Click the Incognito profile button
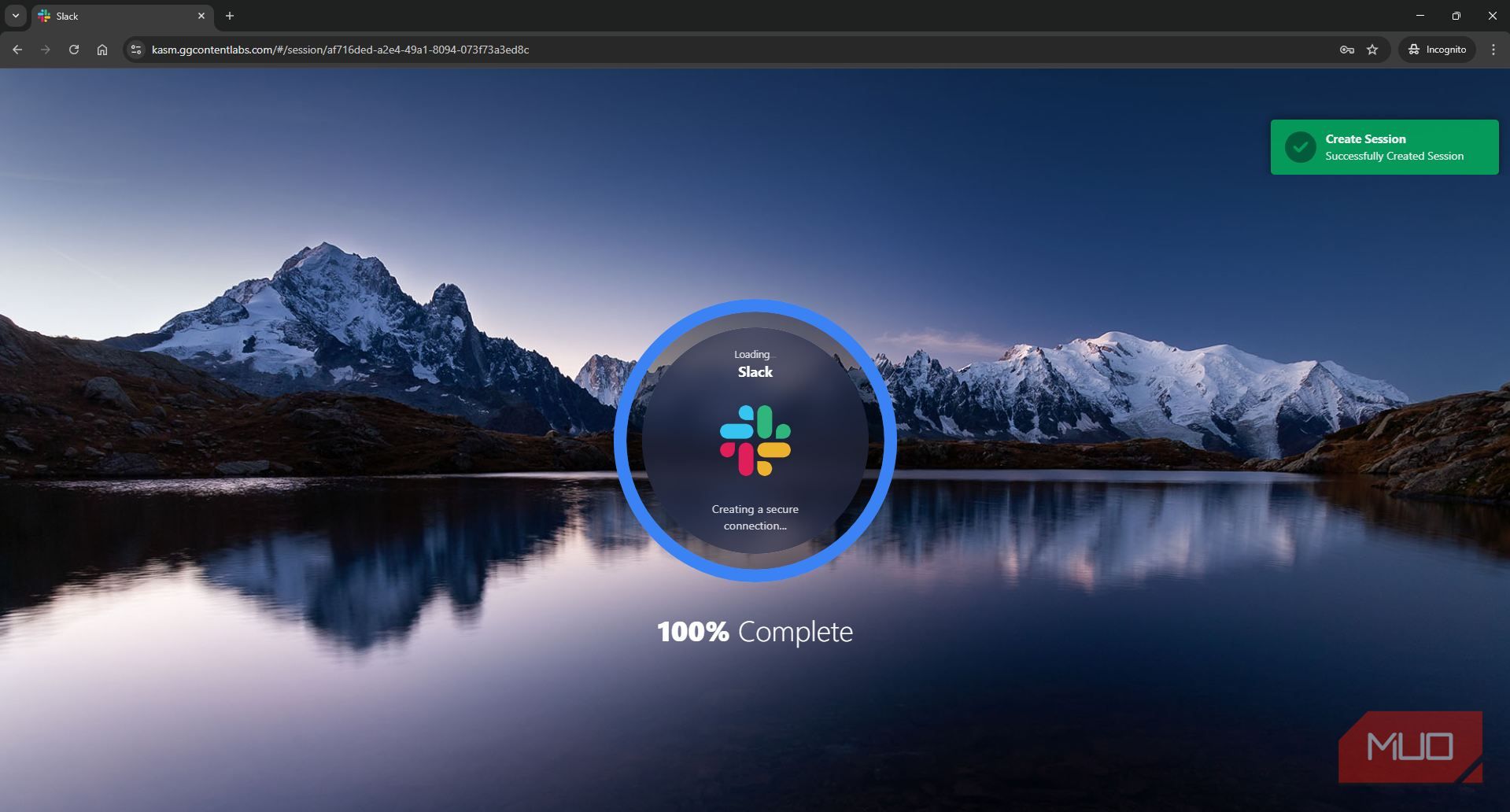Viewport: 1510px width, 812px height. 1438,50
